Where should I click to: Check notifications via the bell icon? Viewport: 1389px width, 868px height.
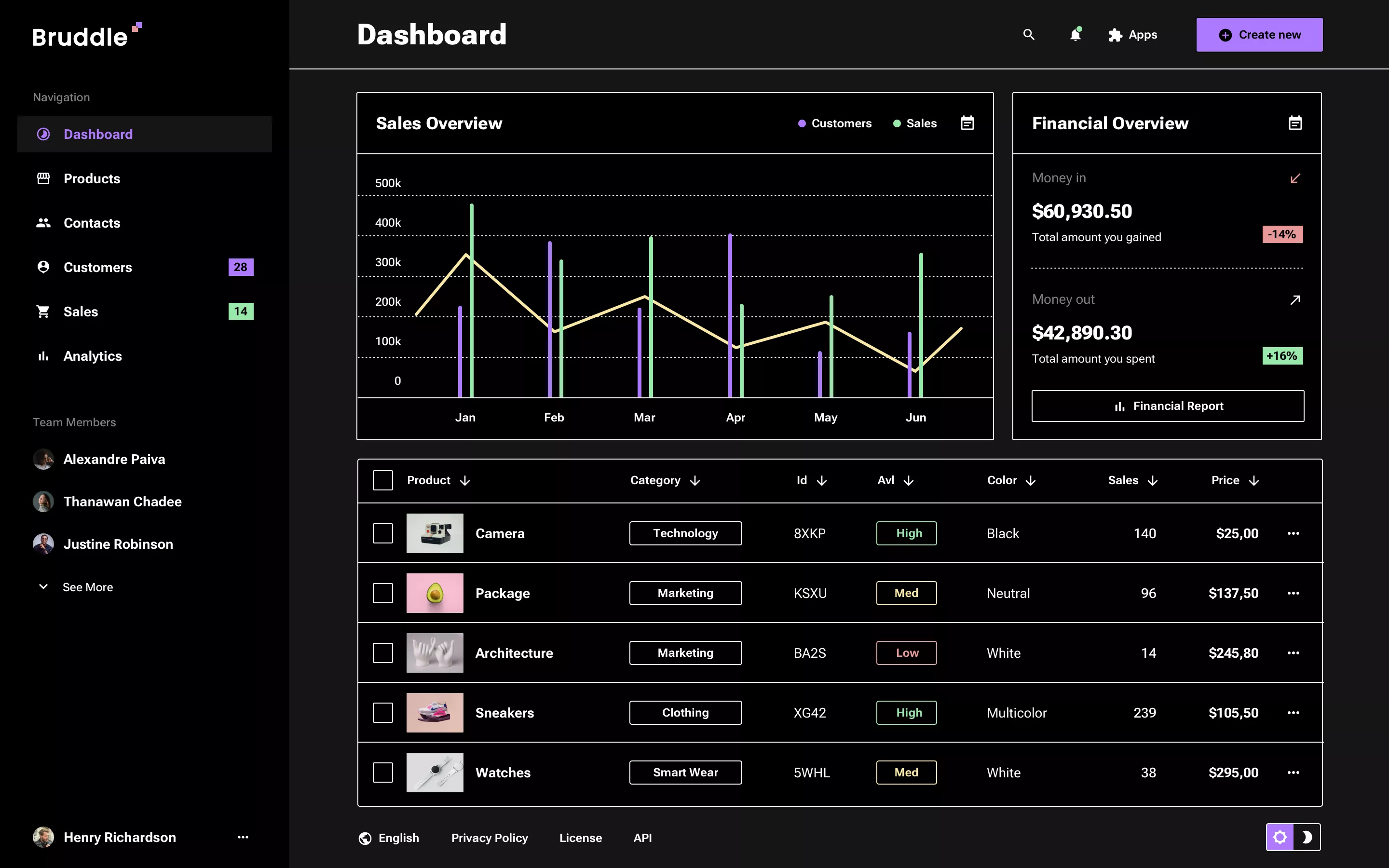coord(1075,34)
